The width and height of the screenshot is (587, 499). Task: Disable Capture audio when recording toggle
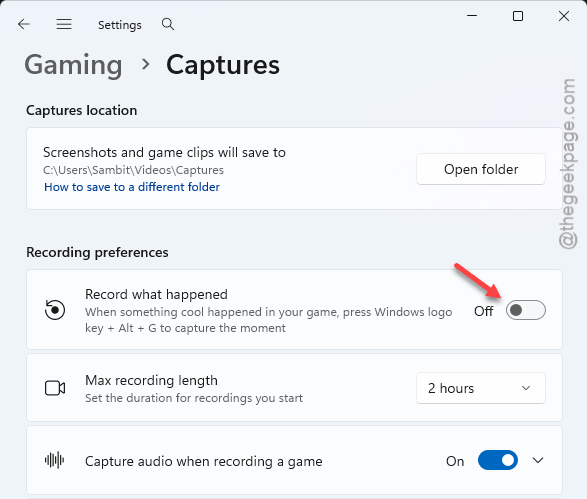click(498, 460)
